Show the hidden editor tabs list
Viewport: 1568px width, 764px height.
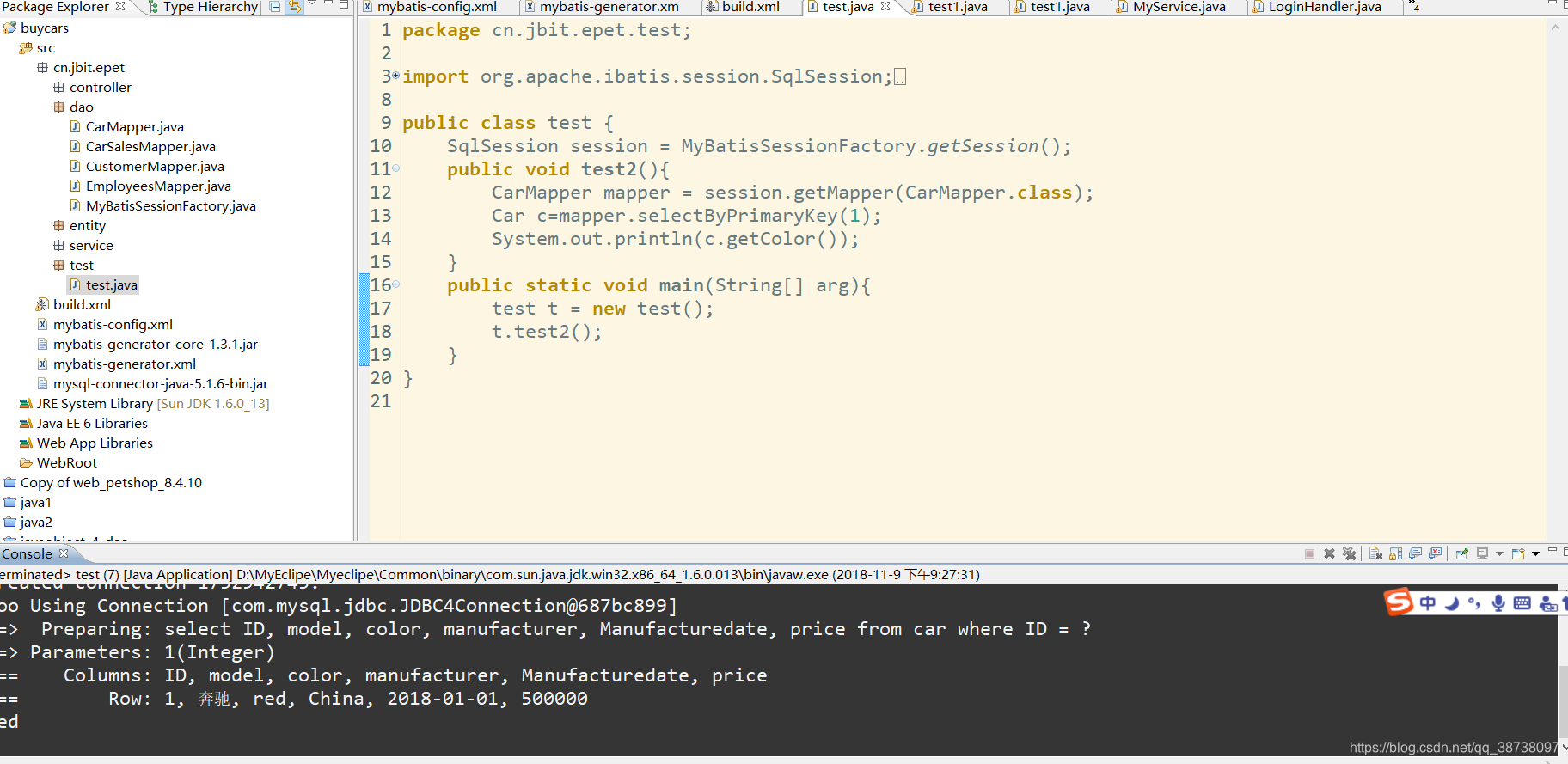(x=1413, y=7)
